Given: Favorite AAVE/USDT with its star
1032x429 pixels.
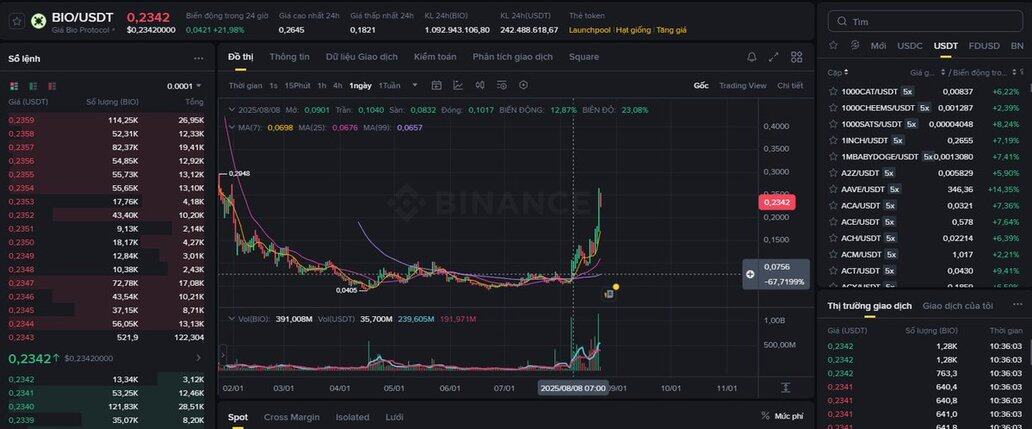Looking at the screenshot, I should point(833,189).
